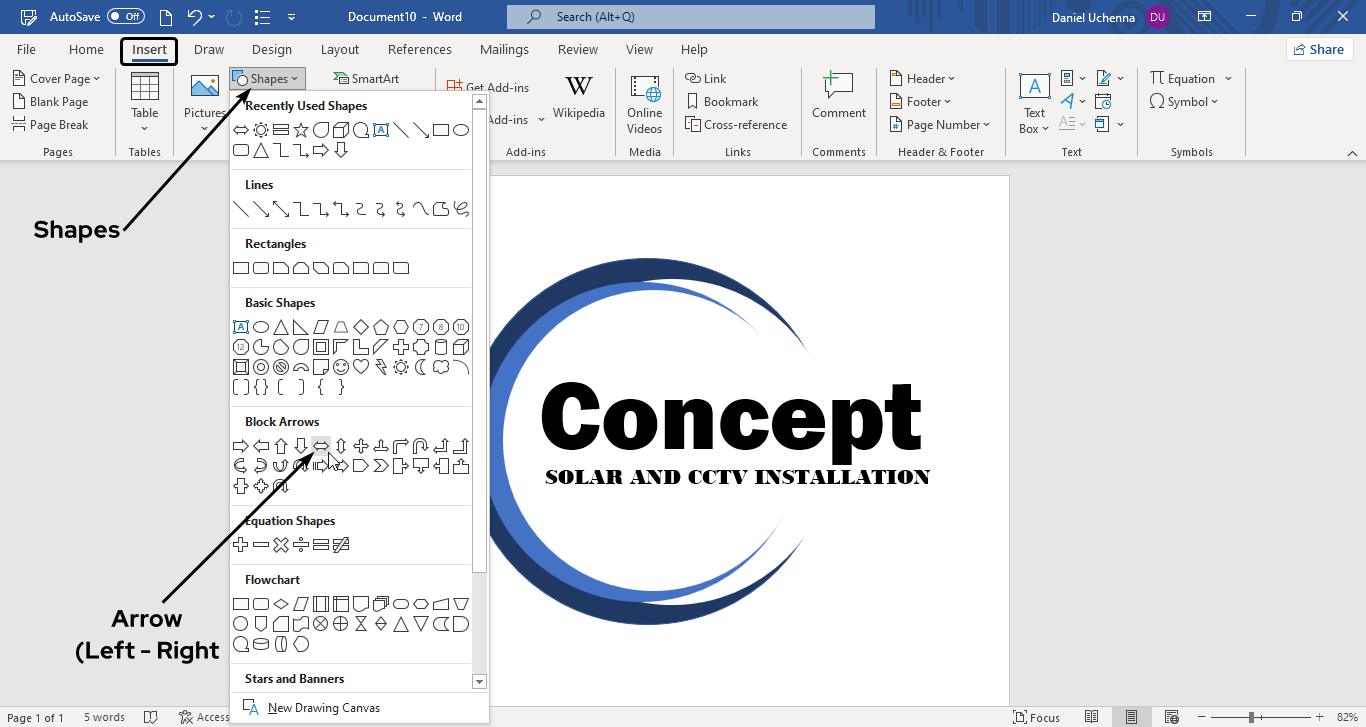Enable Focus mode from status bar

1036,717
